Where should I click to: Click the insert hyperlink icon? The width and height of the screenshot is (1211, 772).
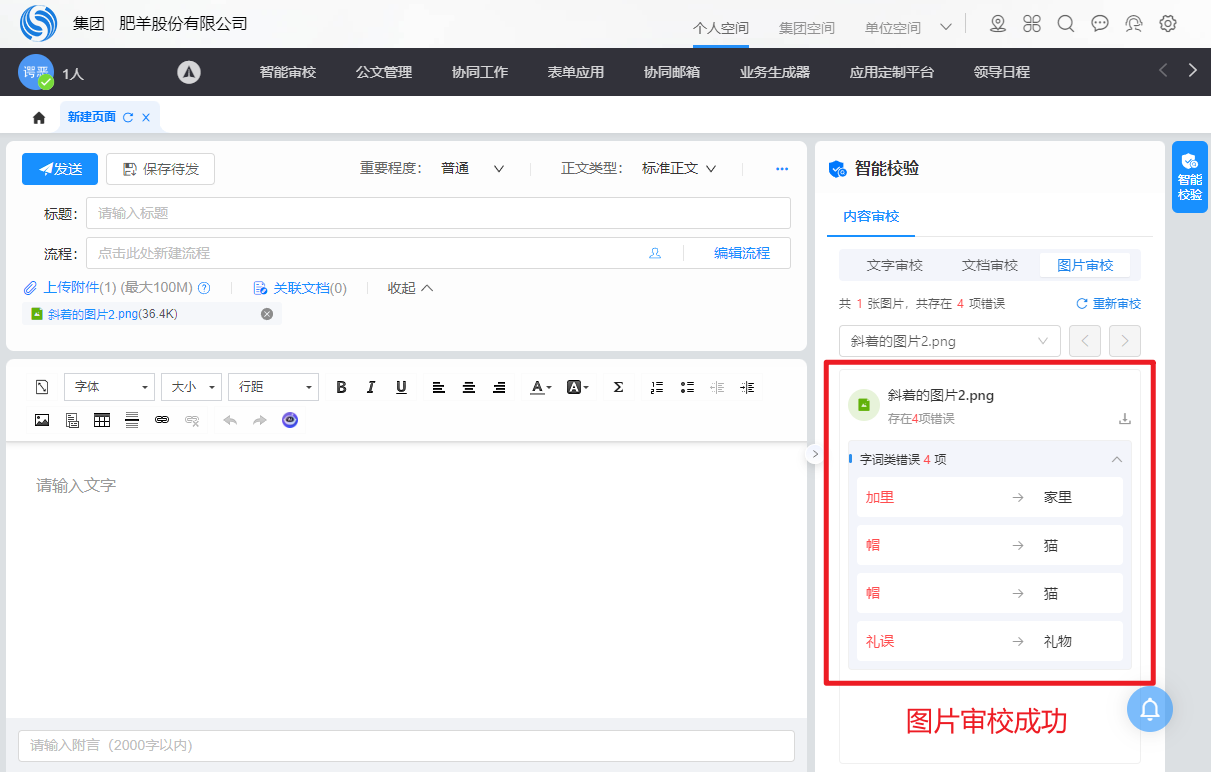(x=162, y=420)
